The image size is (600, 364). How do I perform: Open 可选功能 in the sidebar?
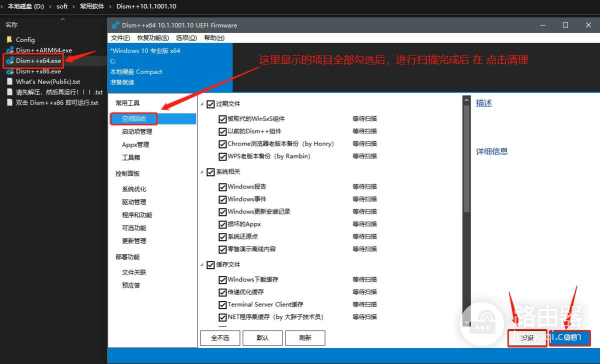[x=134, y=228]
